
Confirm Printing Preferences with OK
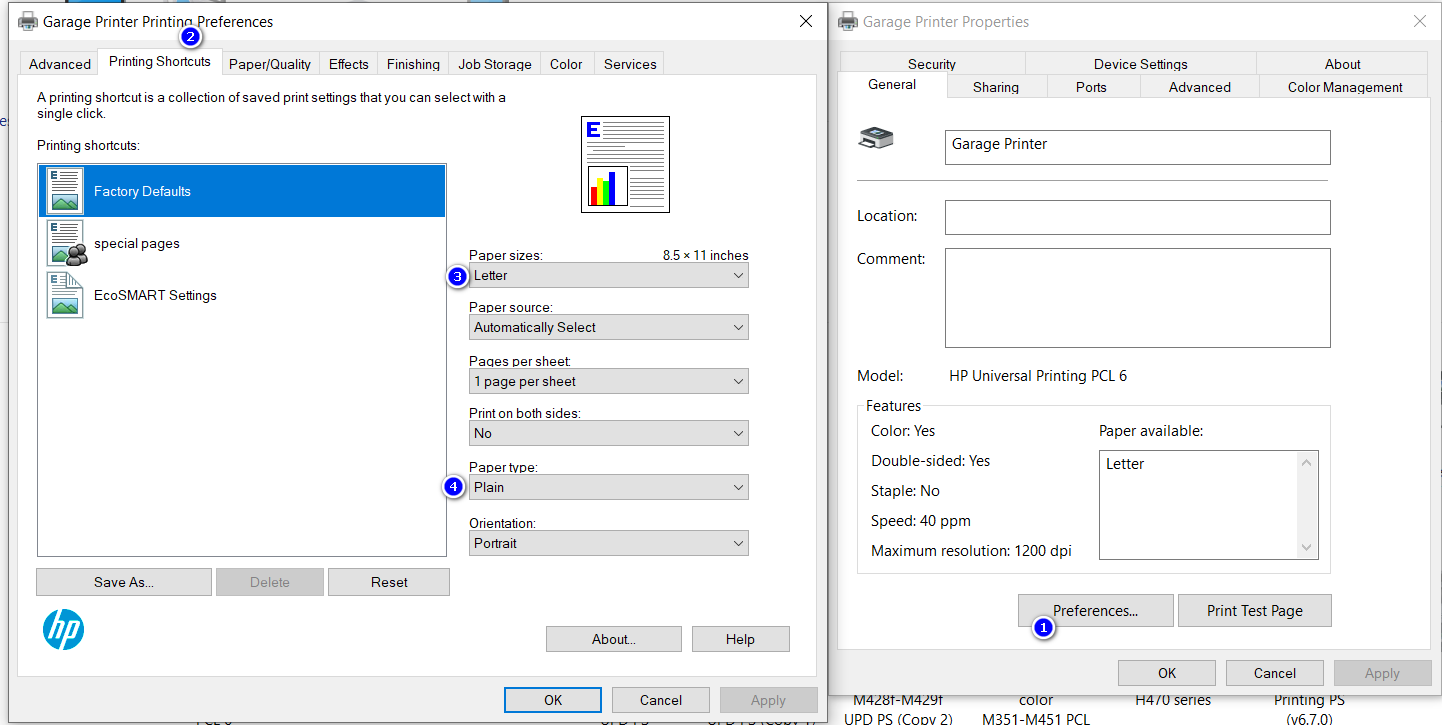coord(553,700)
